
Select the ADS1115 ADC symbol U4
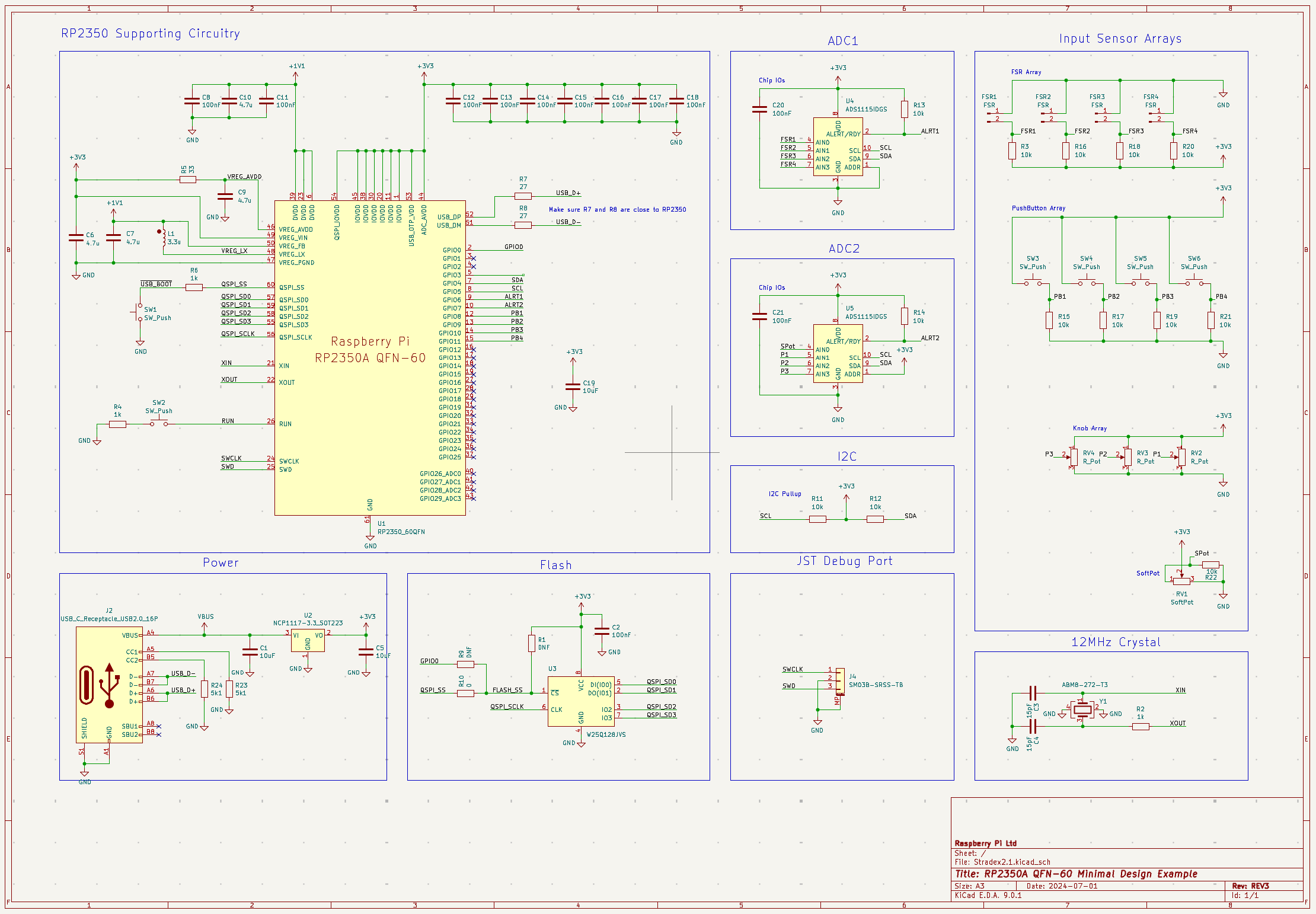837,145
